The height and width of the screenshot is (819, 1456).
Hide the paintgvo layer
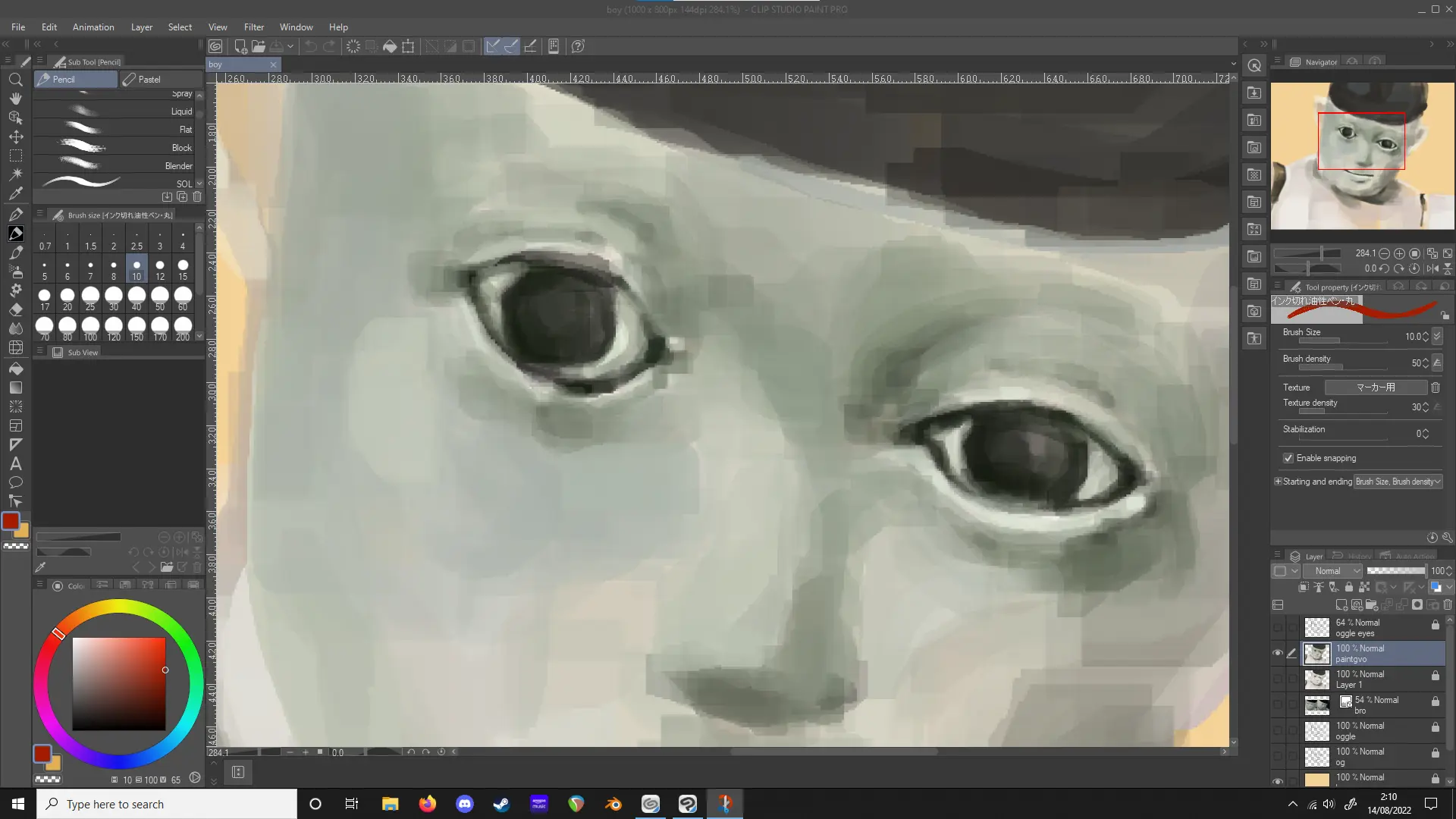[x=1278, y=654]
